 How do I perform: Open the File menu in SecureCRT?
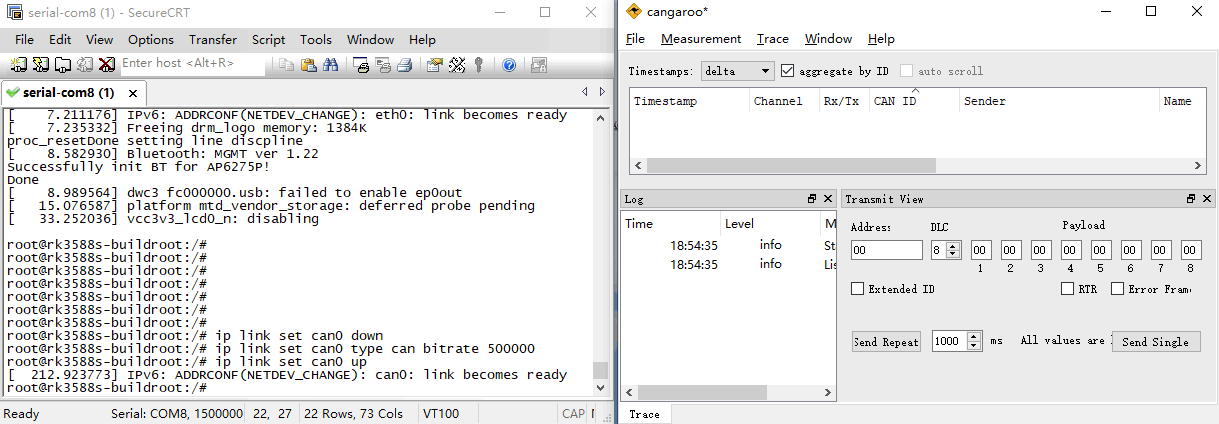point(24,40)
